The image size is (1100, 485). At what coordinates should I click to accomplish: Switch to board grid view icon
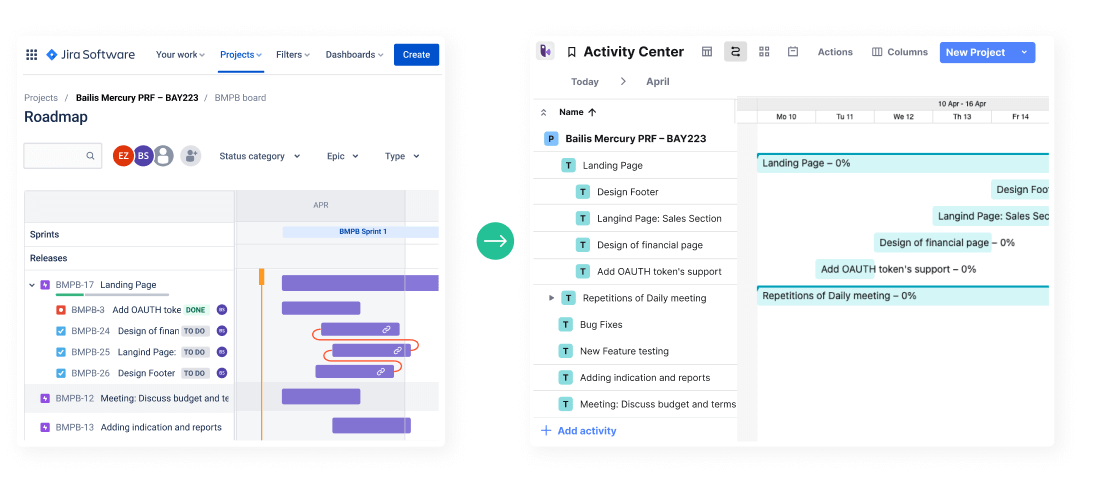765,51
